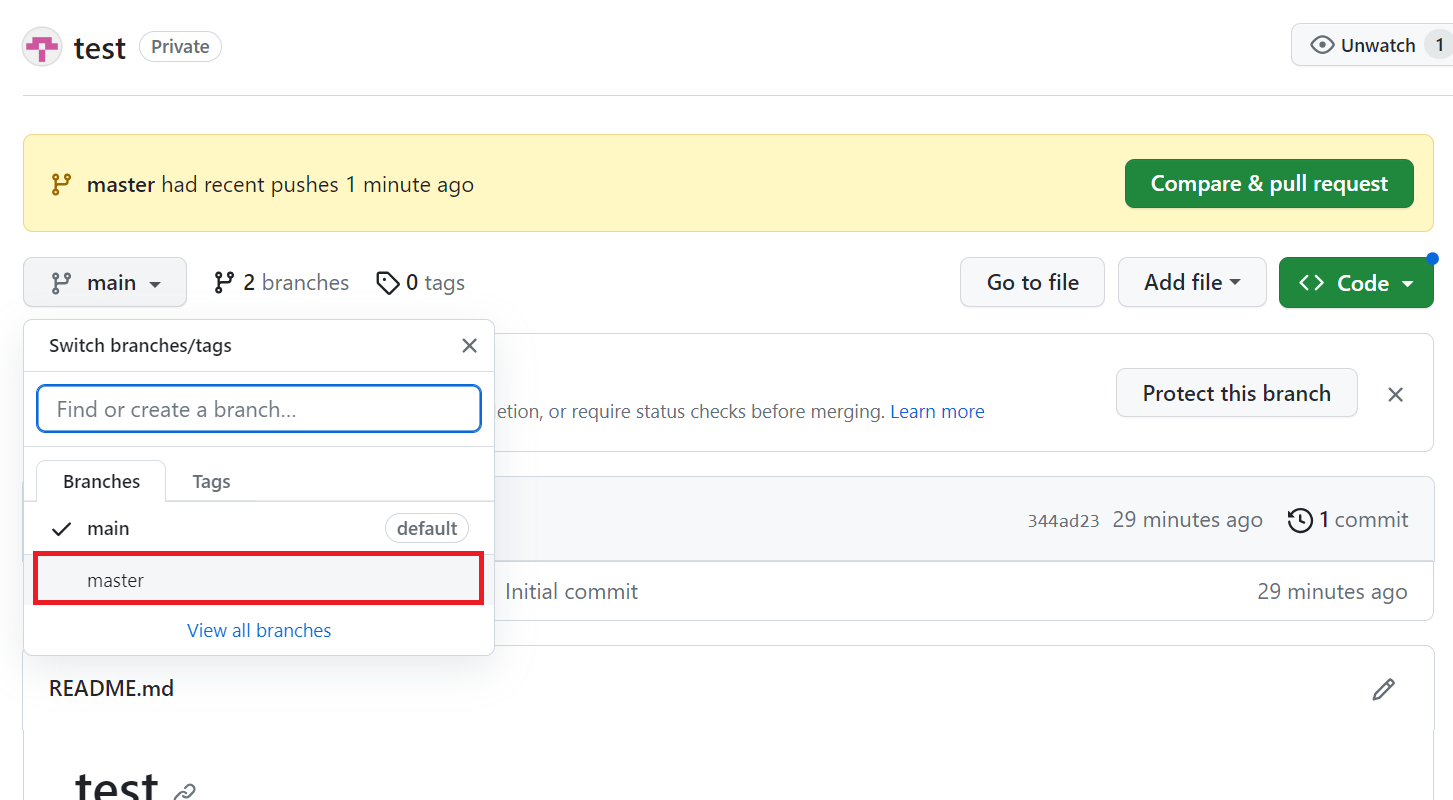
Task: Open the 0 tags link
Action: point(420,283)
